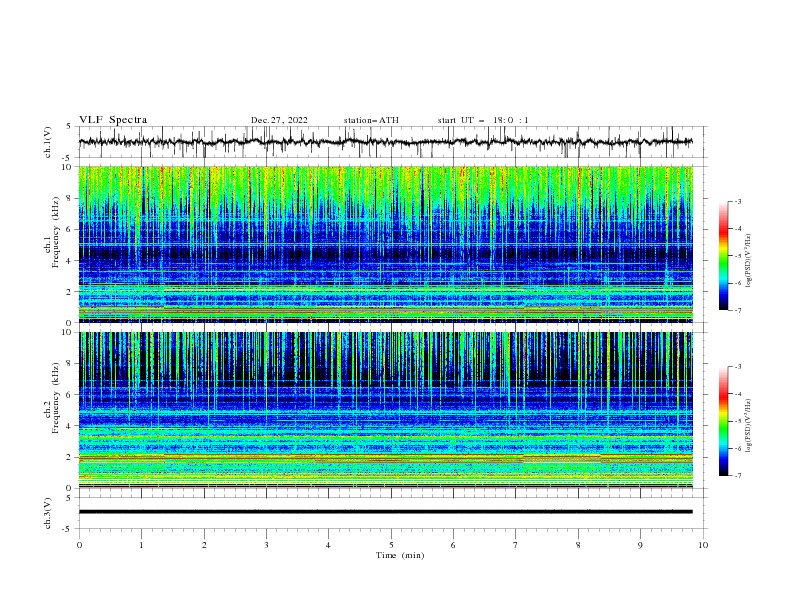This screenshot has height=612, width=792.
Task: Click the 'start UT = 18:0 :1' label
Action: tap(483, 120)
